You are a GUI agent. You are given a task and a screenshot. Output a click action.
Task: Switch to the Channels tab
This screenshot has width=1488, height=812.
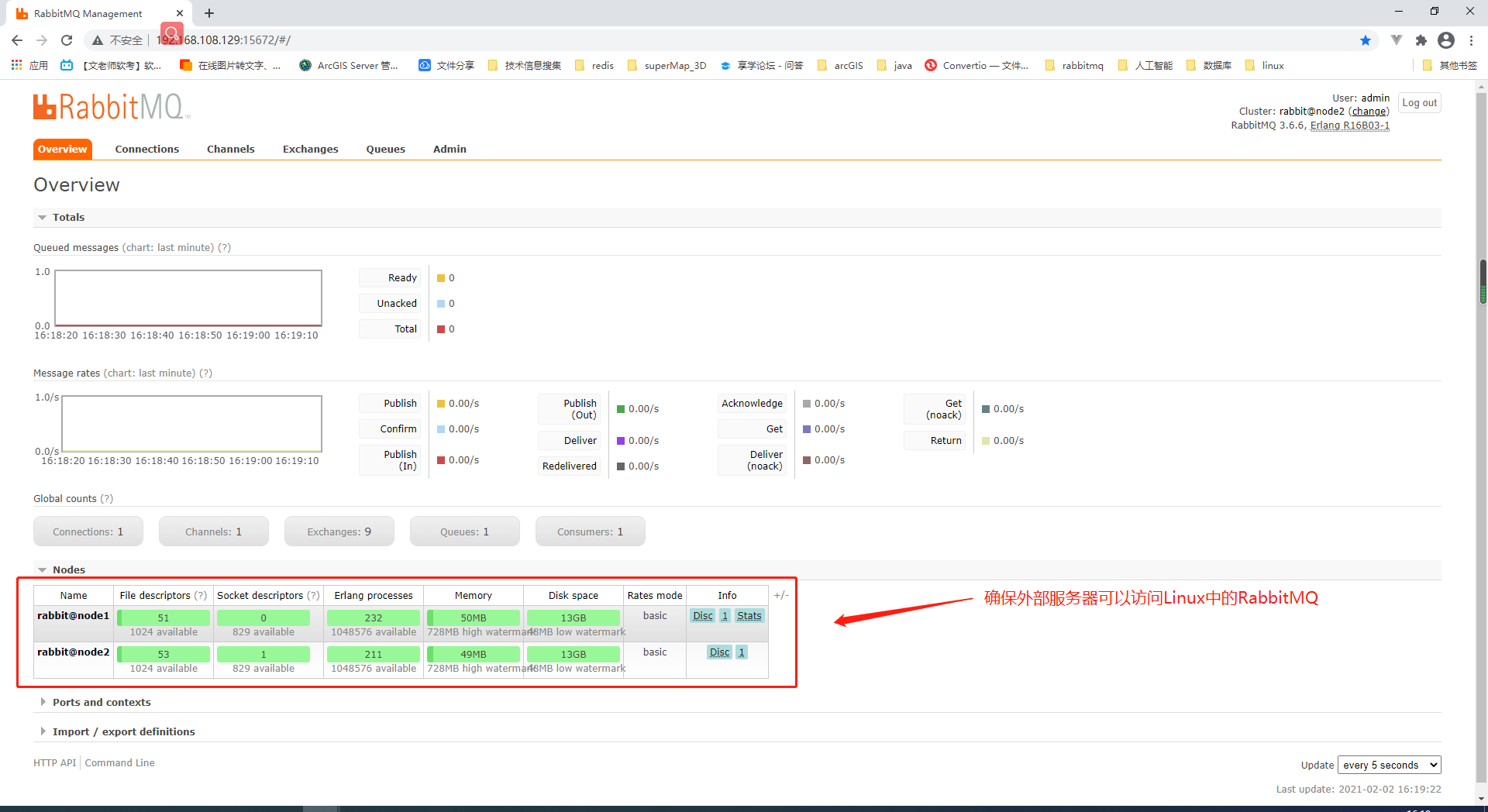[230, 149]
